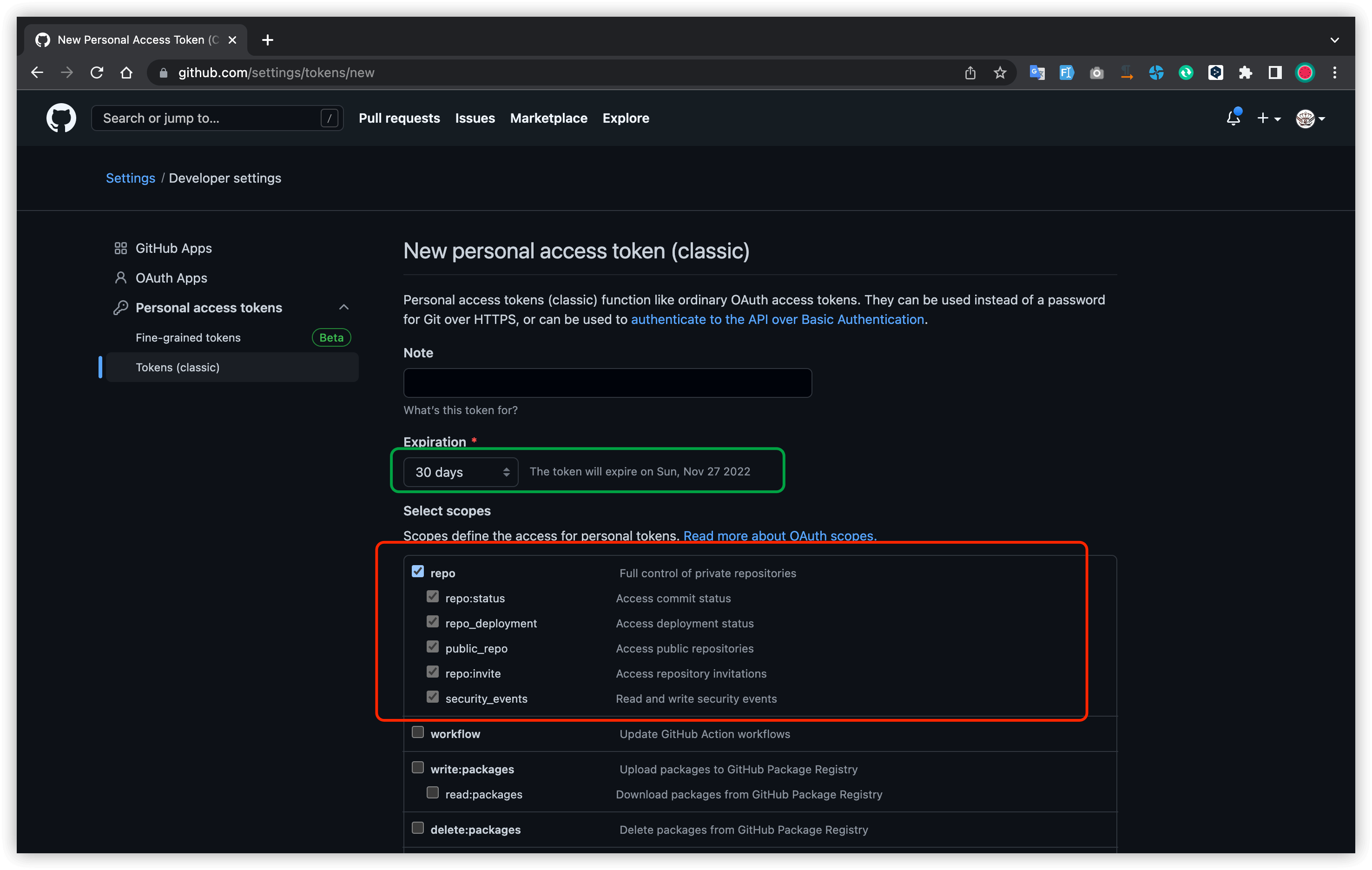The width and height of the screenshot is (1372, 870).
Task: Open the Chrome three-dot menu
Action: (x=1334, y=73)
